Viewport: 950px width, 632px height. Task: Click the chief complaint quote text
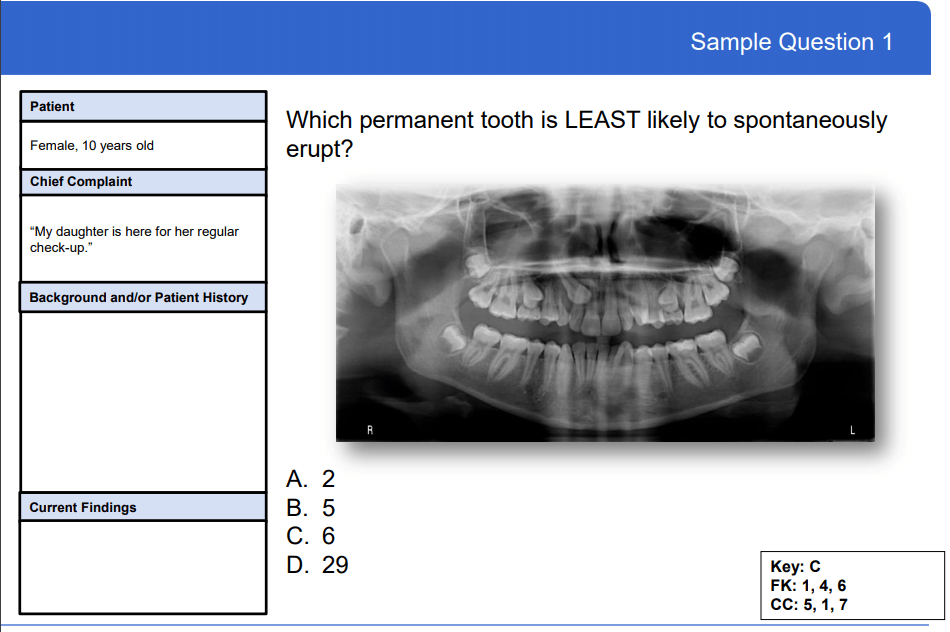(x=134, y=239)
